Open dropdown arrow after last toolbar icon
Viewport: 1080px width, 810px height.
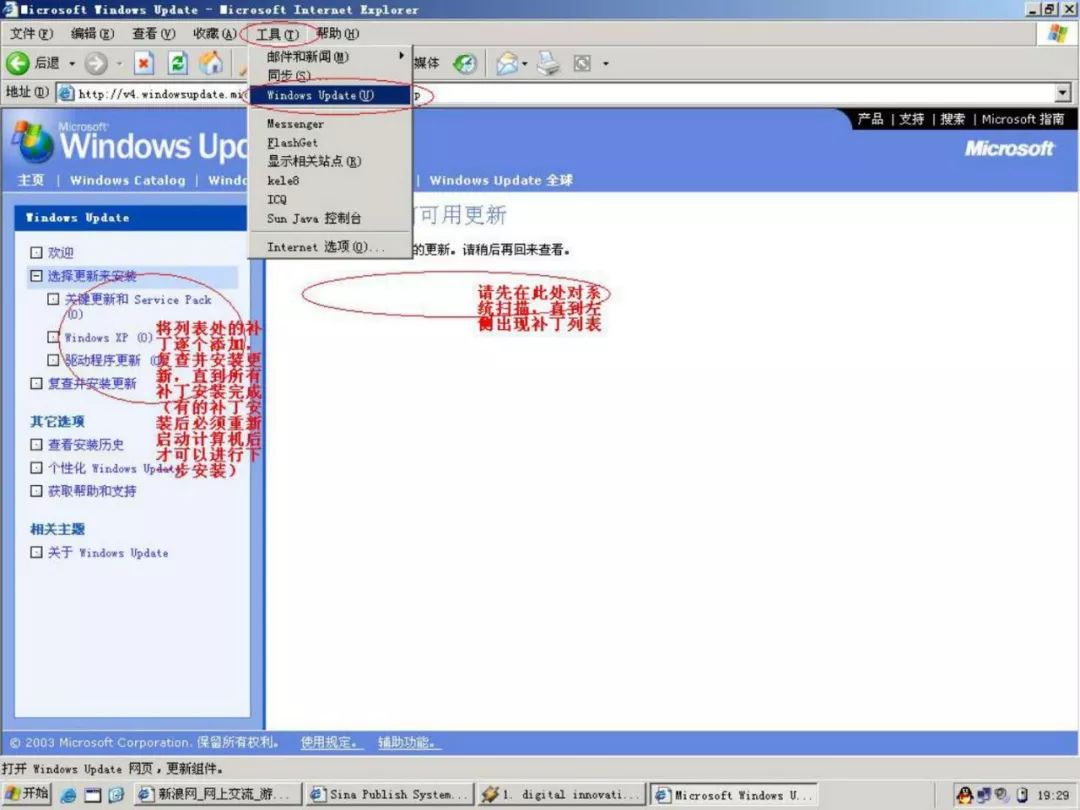[x=606, y=63]
